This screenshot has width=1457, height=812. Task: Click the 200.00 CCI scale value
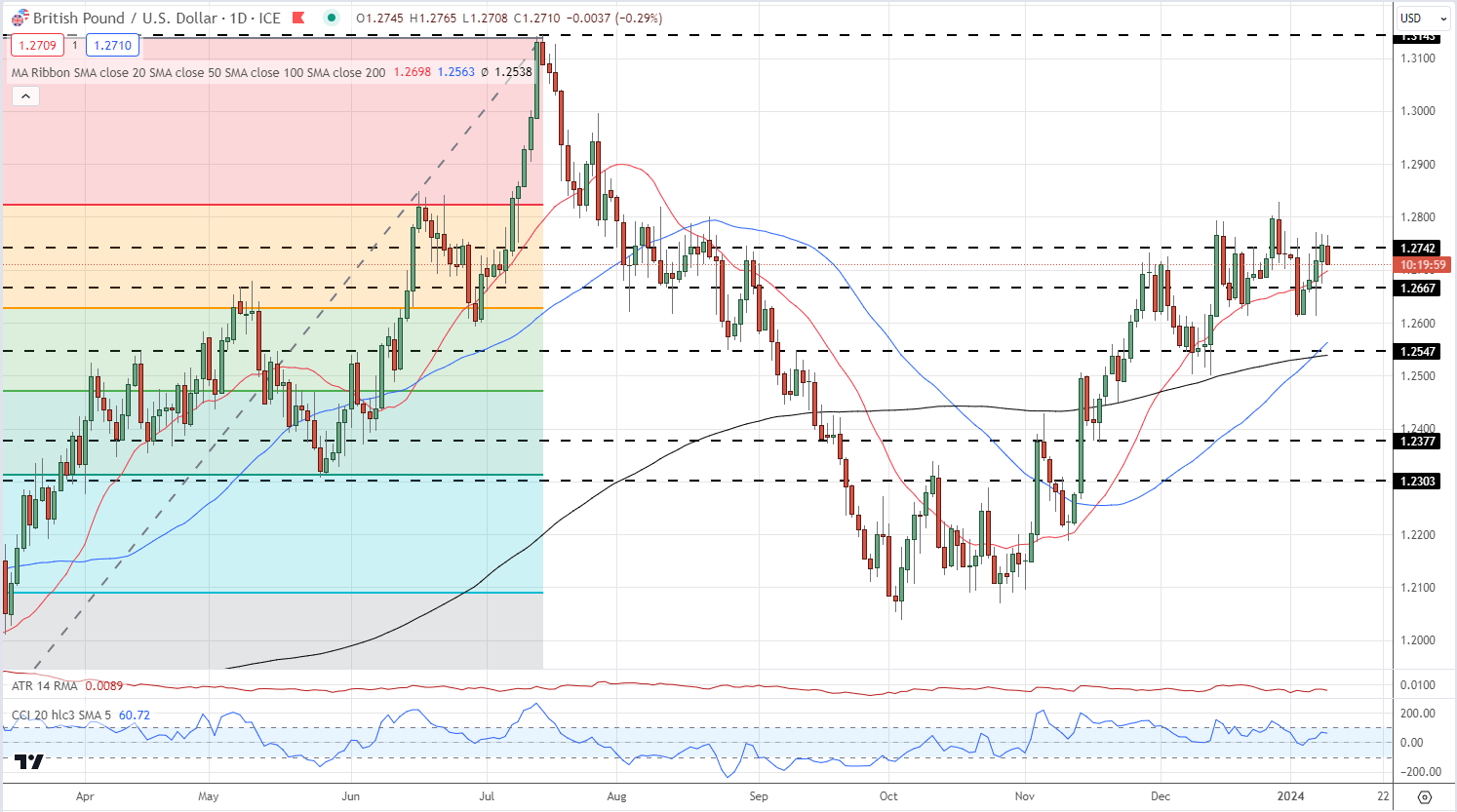click(1418, 714)
